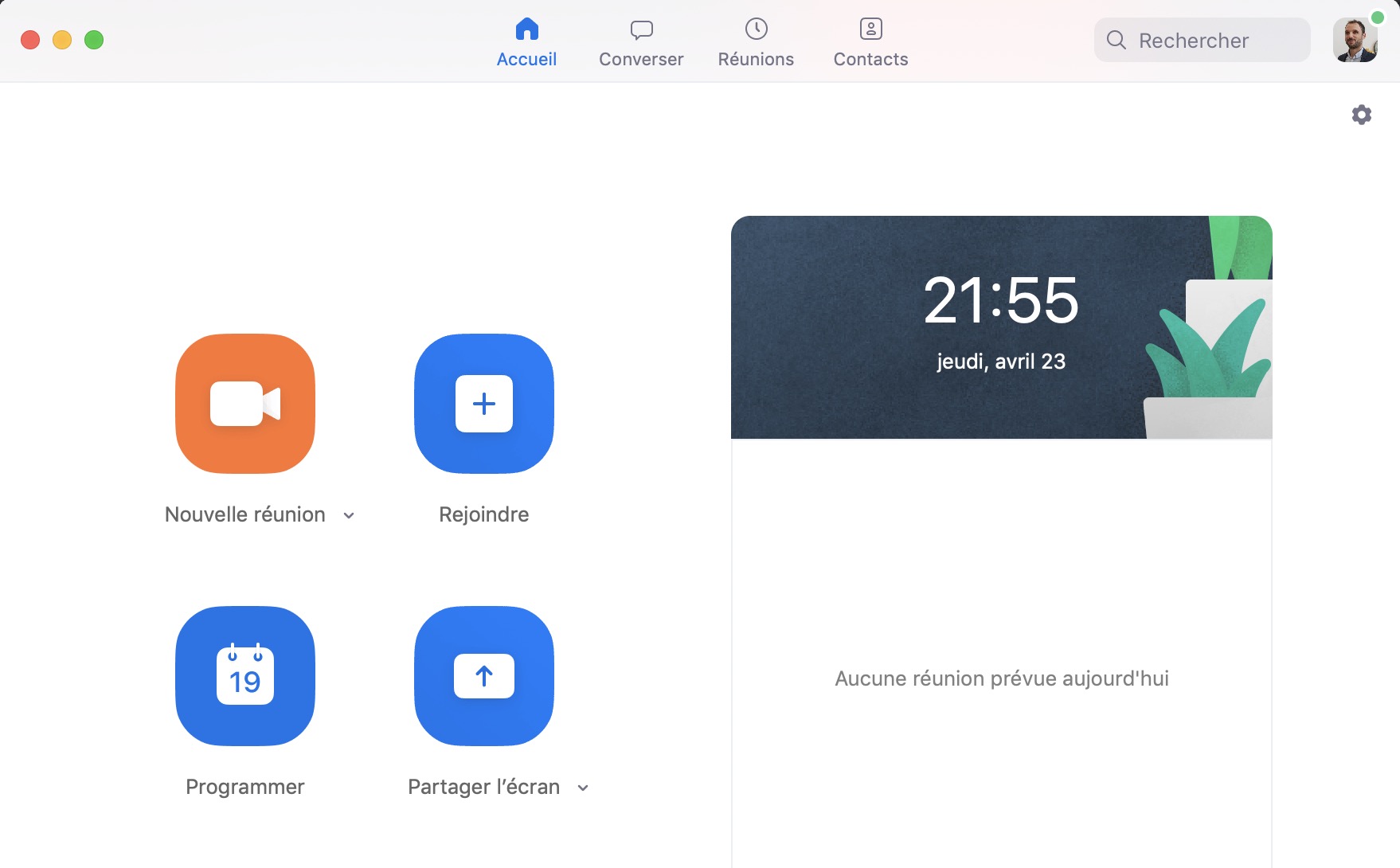Expand the Partager l'écran dropdown chevron

pos(583,788)
